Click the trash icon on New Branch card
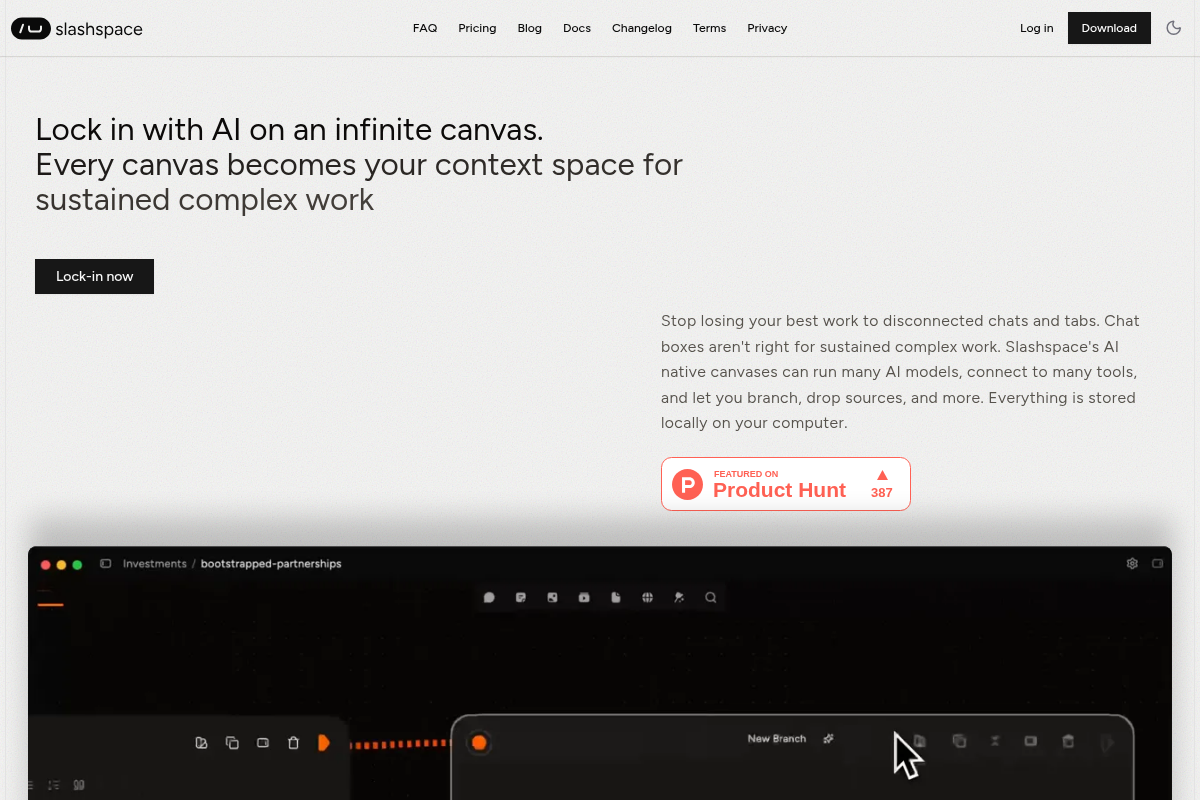This screenshot has width=1200, height=800. pyautogui.click(x=1068, y=741)
